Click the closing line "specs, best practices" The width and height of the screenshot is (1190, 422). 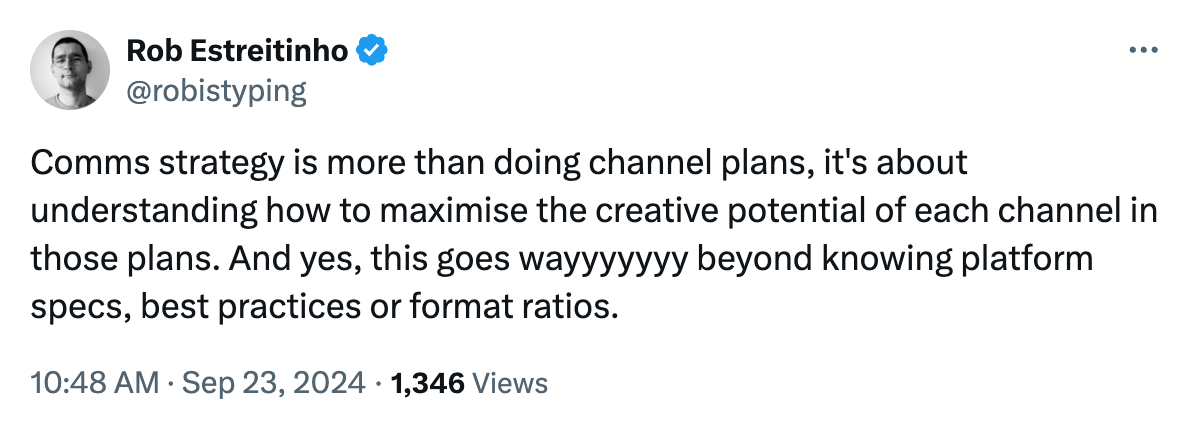[320, 309]
